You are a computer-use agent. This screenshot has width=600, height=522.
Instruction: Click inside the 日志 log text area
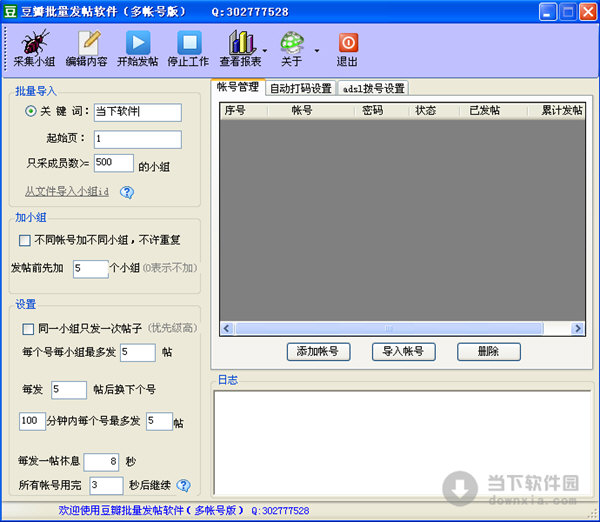tap(402, 442)
